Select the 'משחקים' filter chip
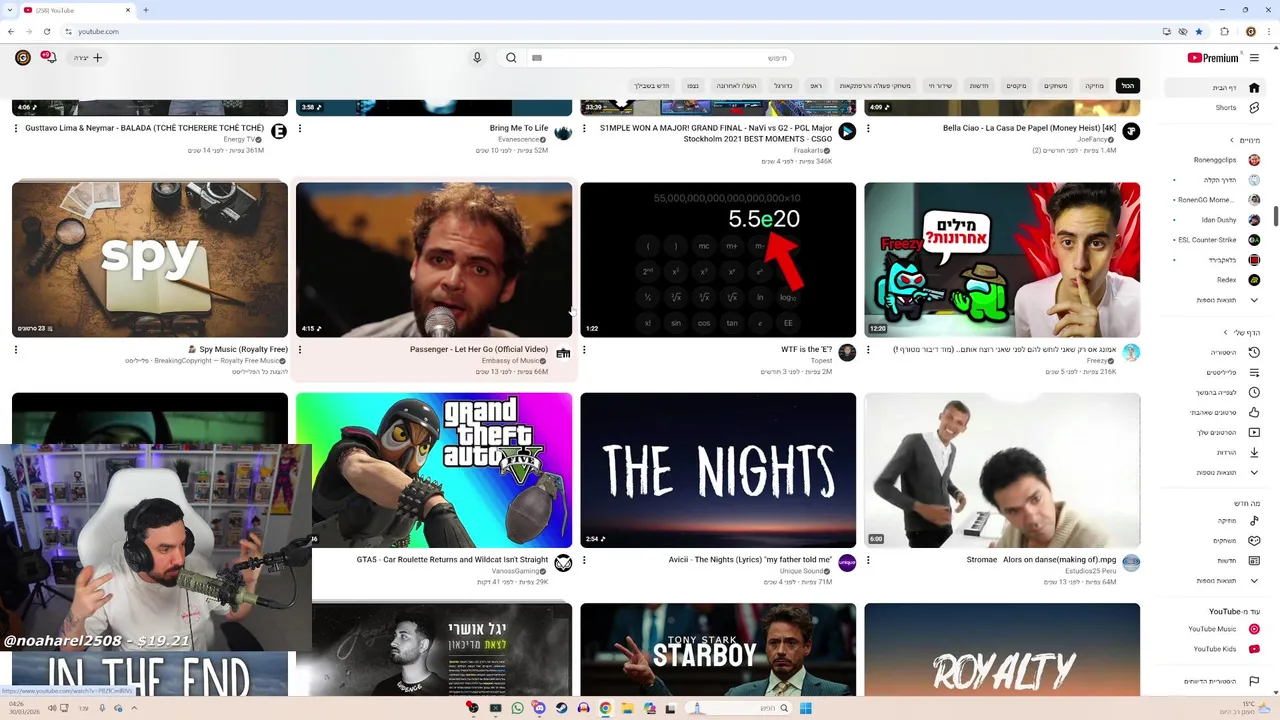This screenshot has height=720, width=1280. click(1056, 86)
